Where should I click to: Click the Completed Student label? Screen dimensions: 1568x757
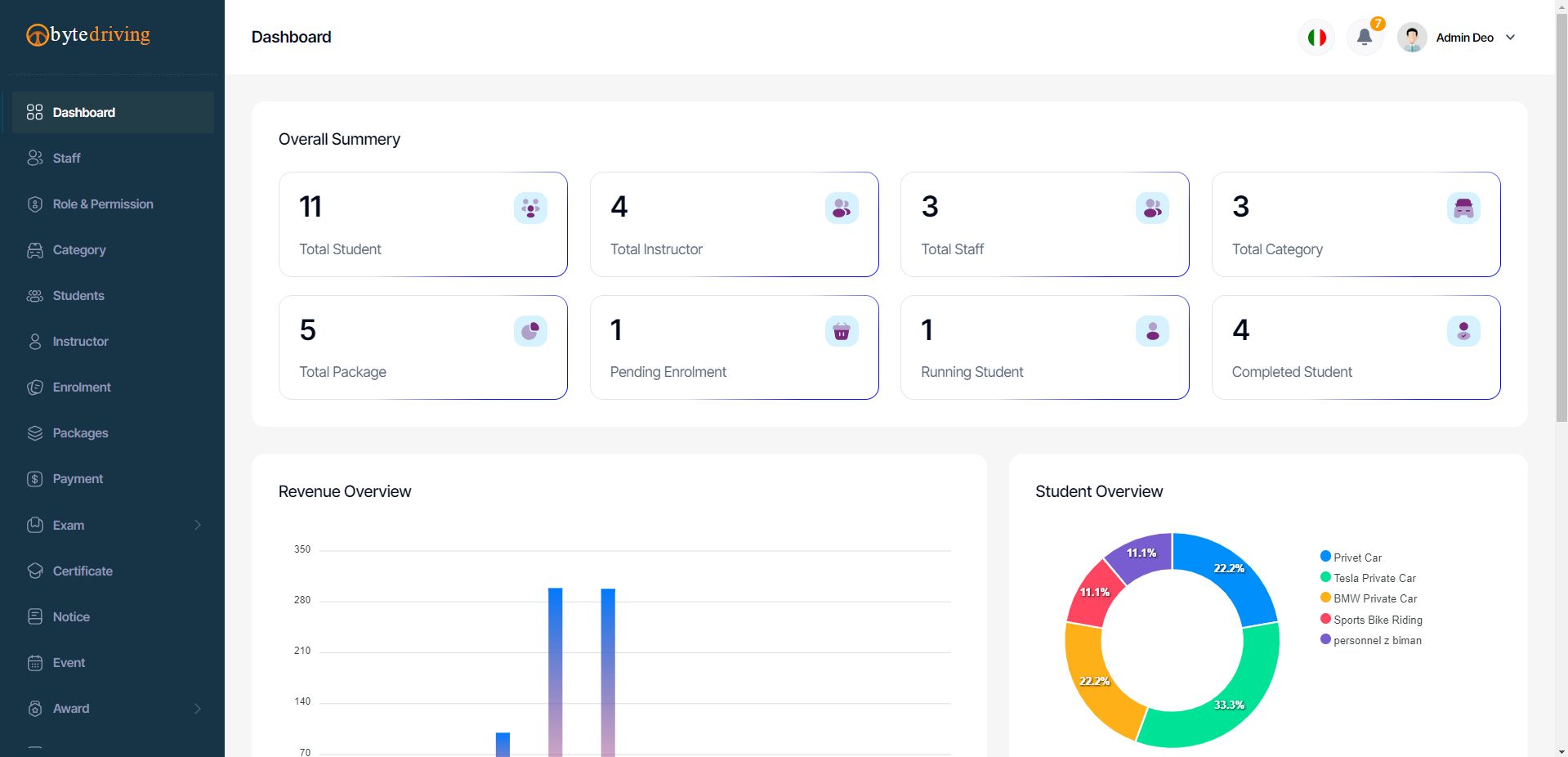(1292, 372)
